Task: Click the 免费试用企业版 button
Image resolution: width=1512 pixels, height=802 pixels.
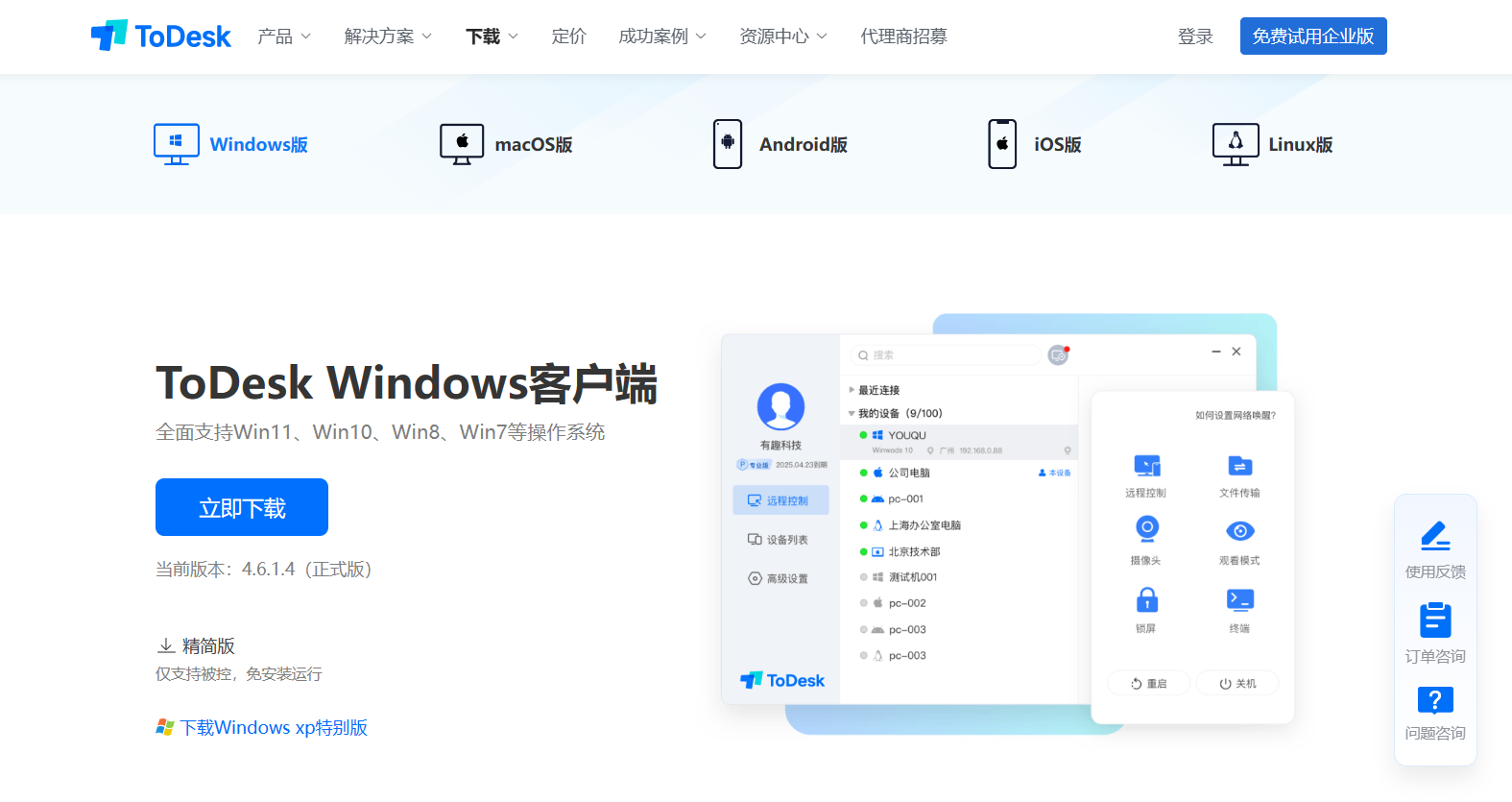Action: point(1313,36)
